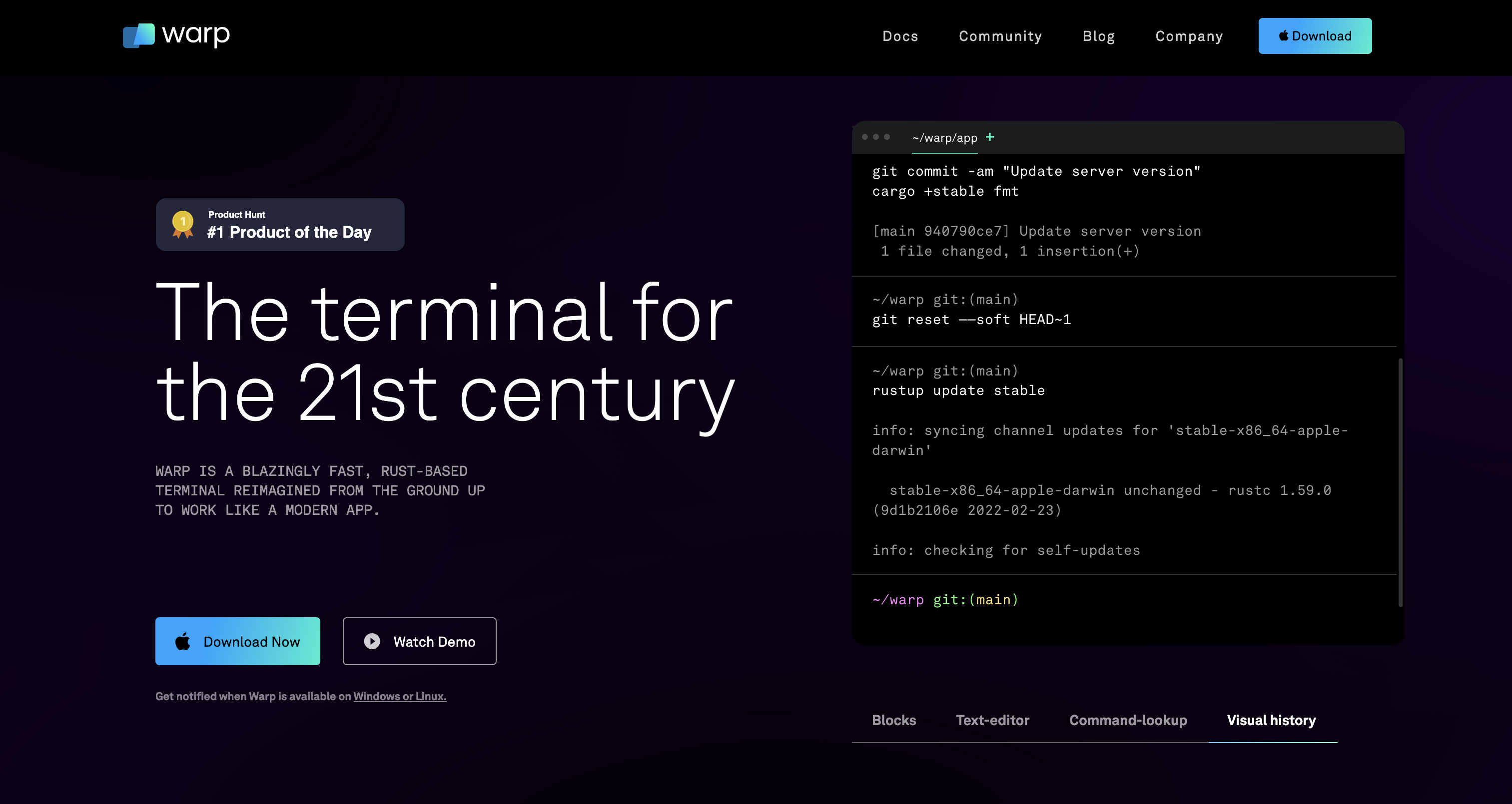Open the #1 Product of the Day badge

[280, 225]
